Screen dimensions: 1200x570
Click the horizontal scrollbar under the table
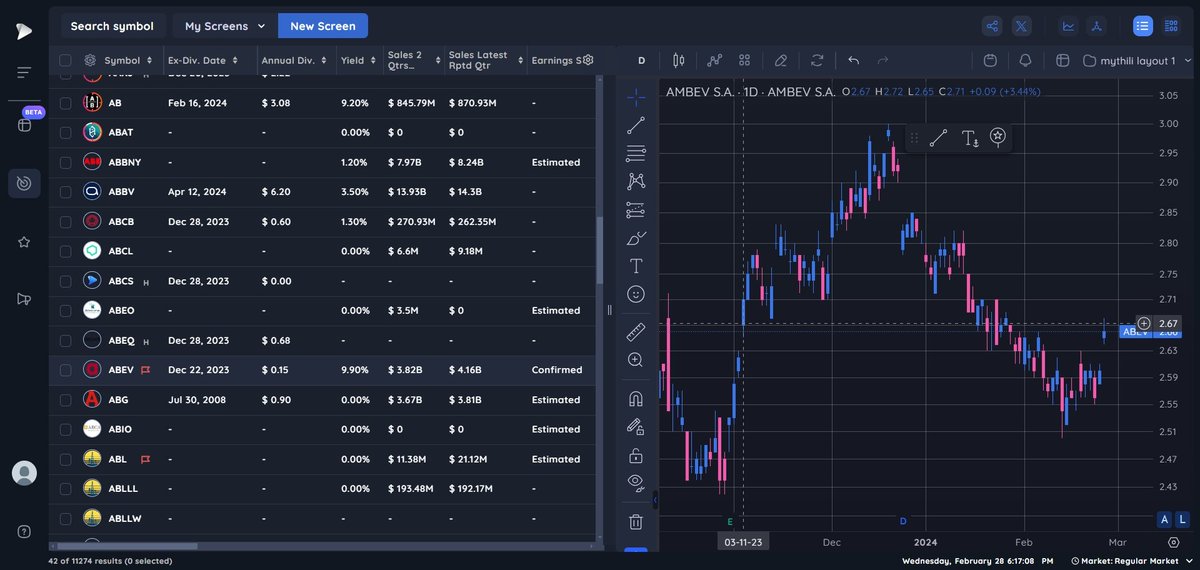click(x=127, y=546)
